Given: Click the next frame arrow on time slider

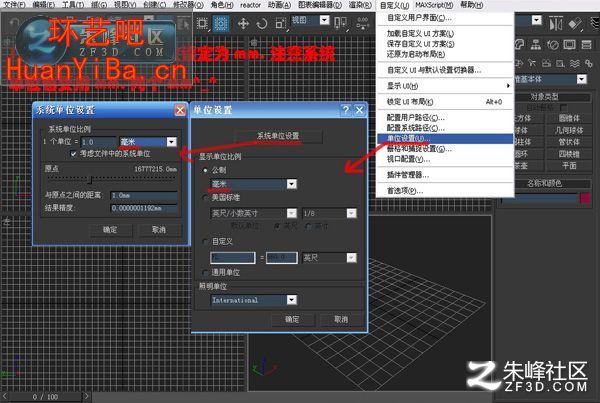Looking at the screenshot, I should pos(86,396).
